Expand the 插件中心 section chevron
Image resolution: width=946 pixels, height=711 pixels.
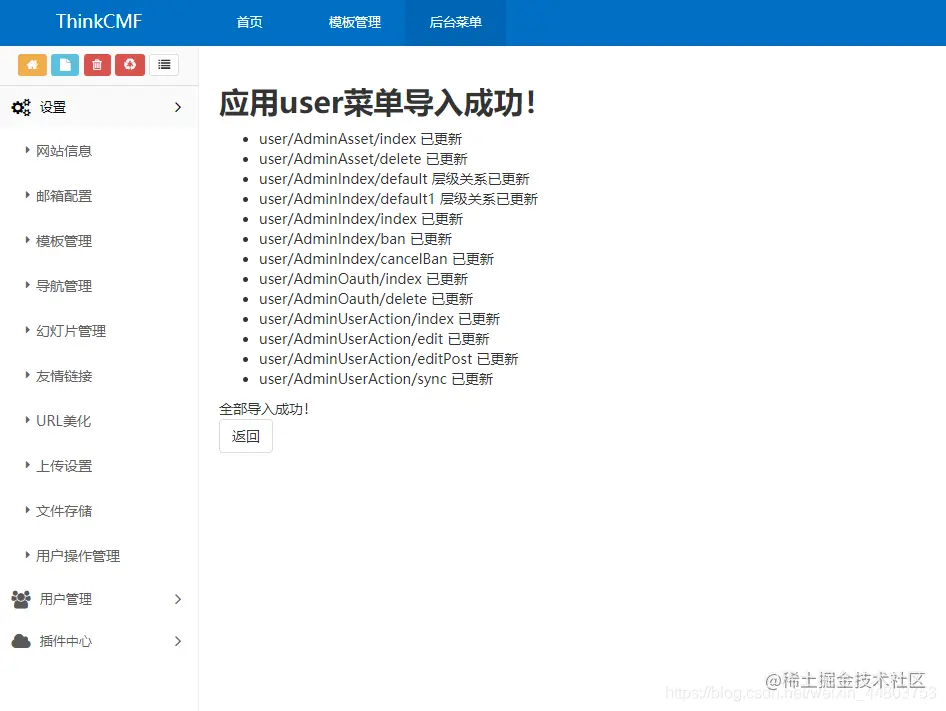pyautogui.click(x=178, y=642)
